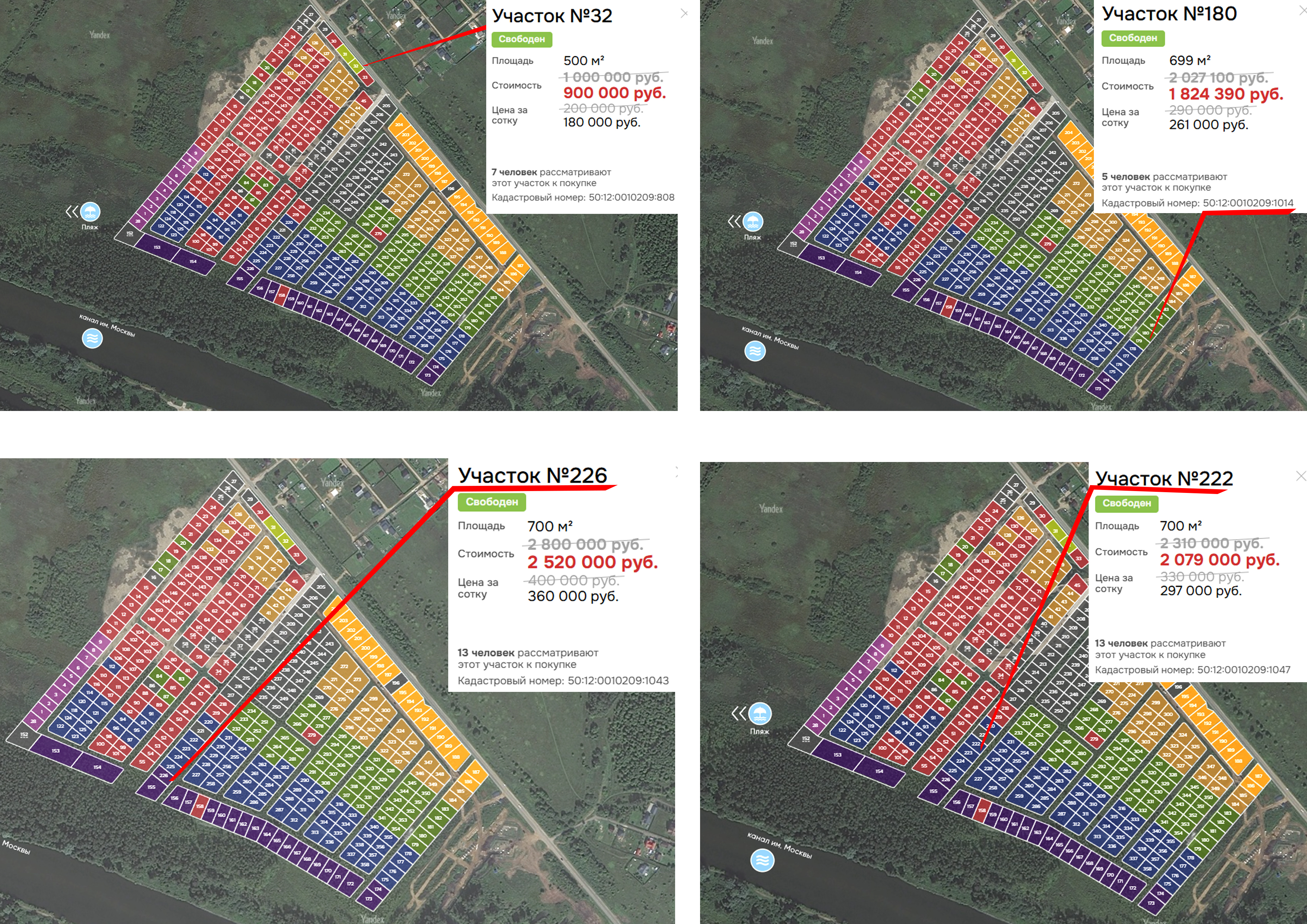Click the canal wave icon in Участок №180 map

coord(755,351)
